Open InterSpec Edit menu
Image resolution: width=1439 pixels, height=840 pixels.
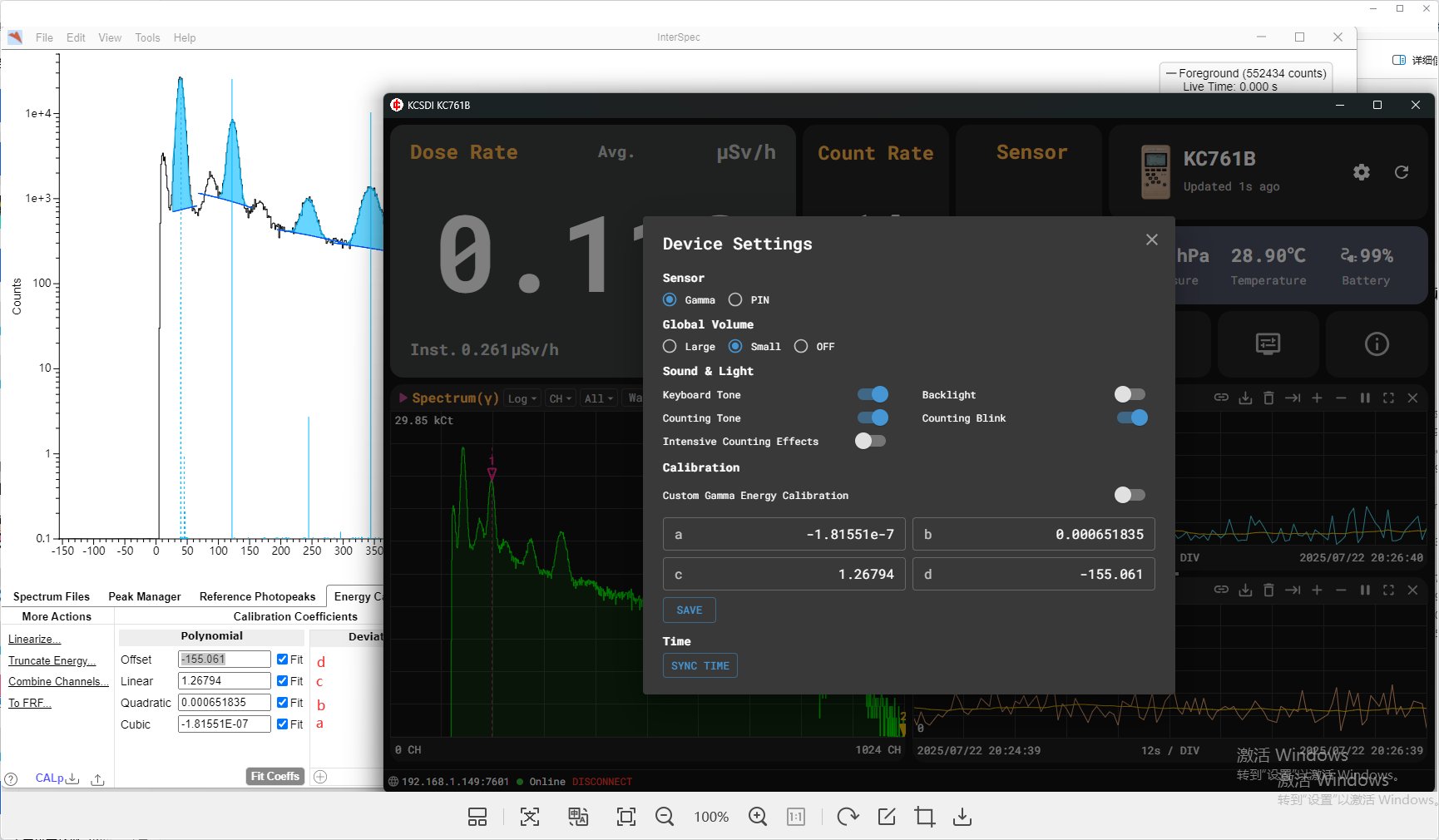click(x=76, y=37)
